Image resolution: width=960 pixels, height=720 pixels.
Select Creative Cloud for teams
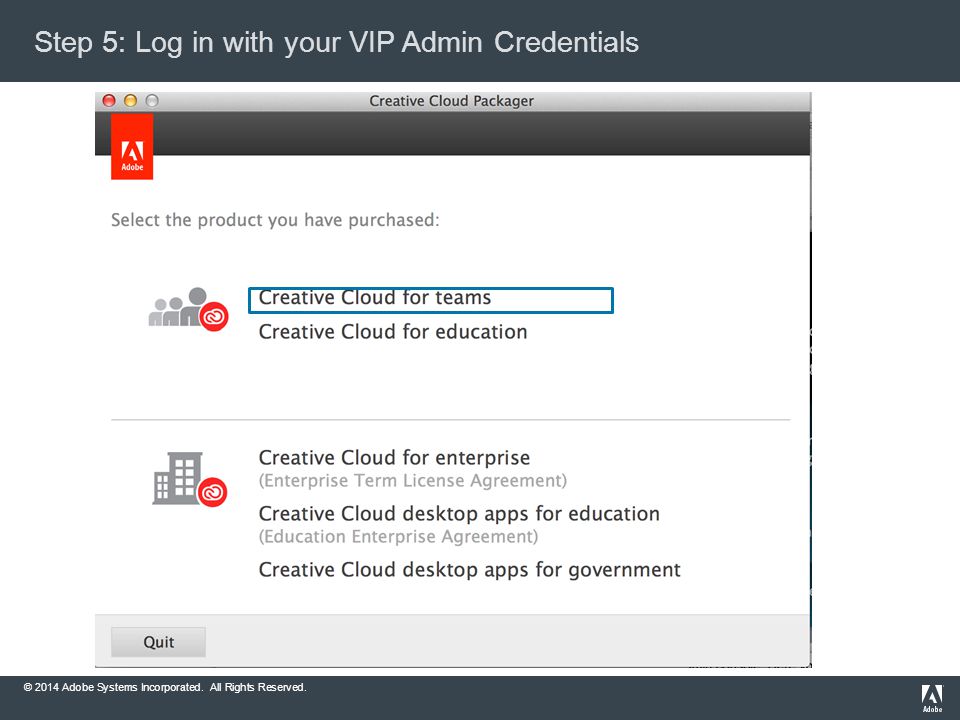coord(375,298)
